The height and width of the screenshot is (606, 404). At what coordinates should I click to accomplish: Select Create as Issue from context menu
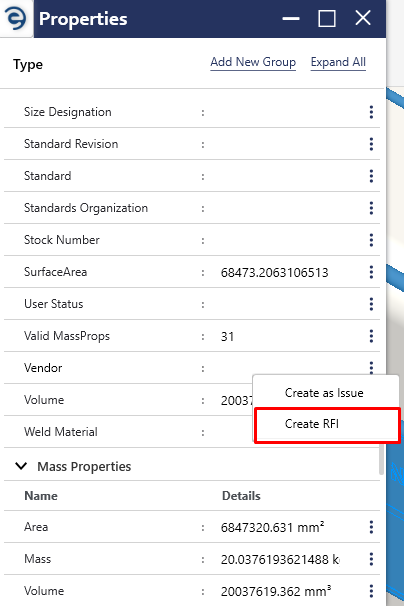(324, 393)
